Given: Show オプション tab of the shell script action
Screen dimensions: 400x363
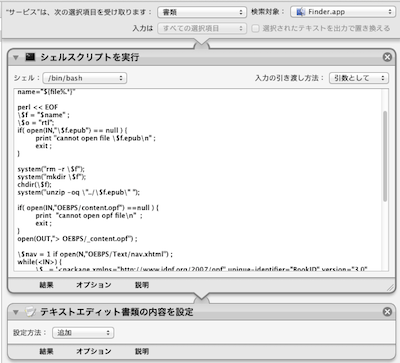Looking at the screenshot, I should (x=94, y=285).
